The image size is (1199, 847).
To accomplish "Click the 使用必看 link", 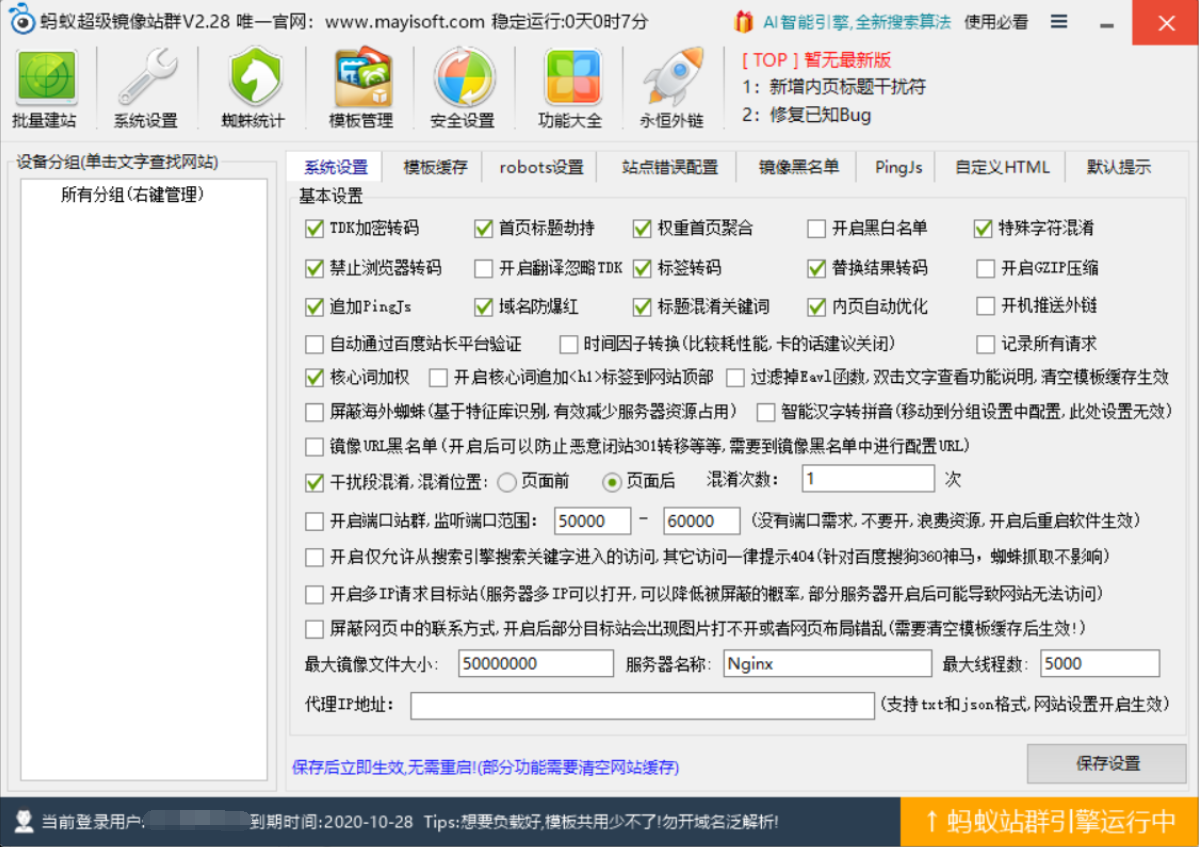I will [996, 22].
